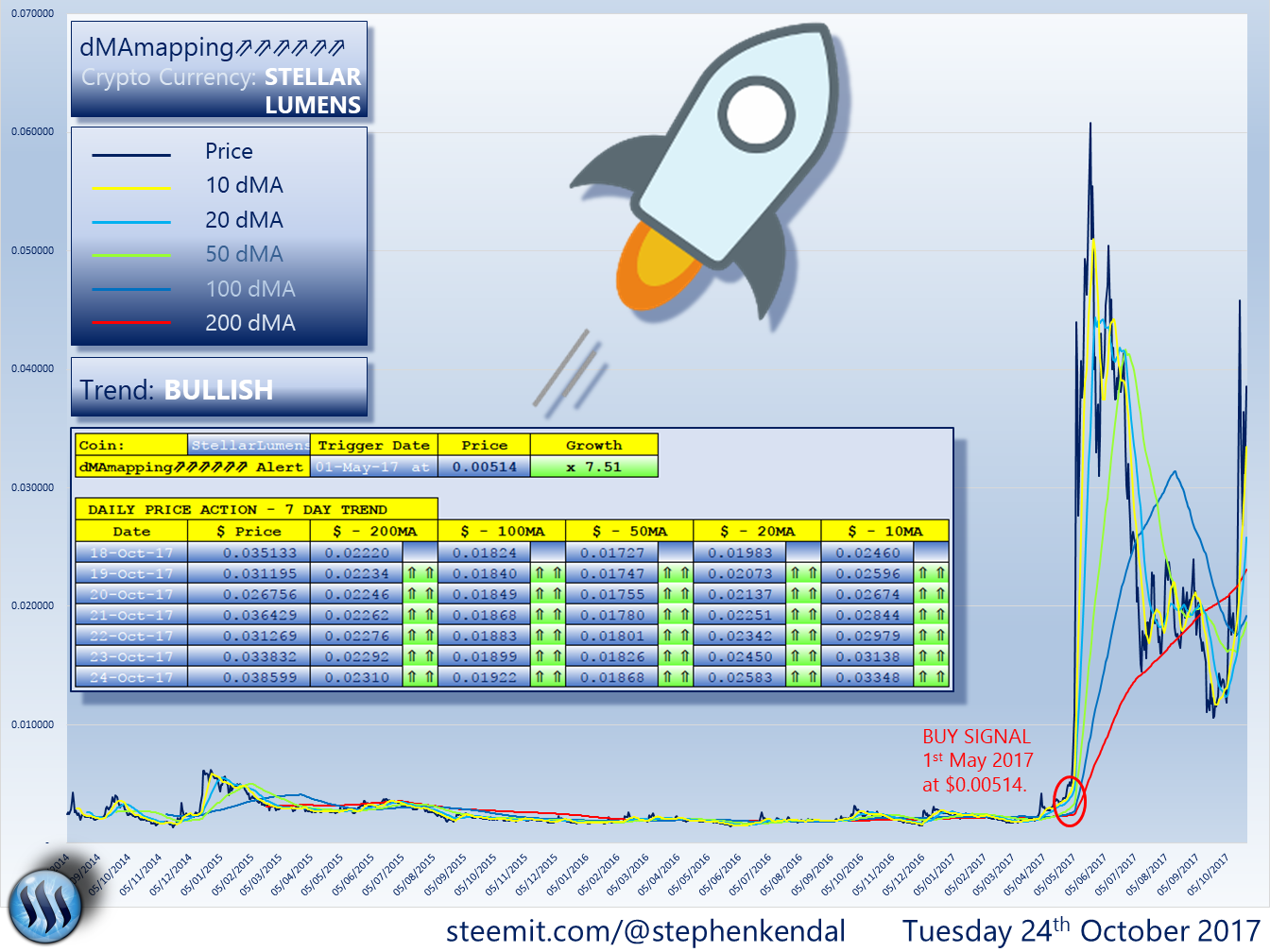Click the 'STELLAR LUMENS' title text
This screenshot has height=952, width=1270.
(x=313, y=91)
